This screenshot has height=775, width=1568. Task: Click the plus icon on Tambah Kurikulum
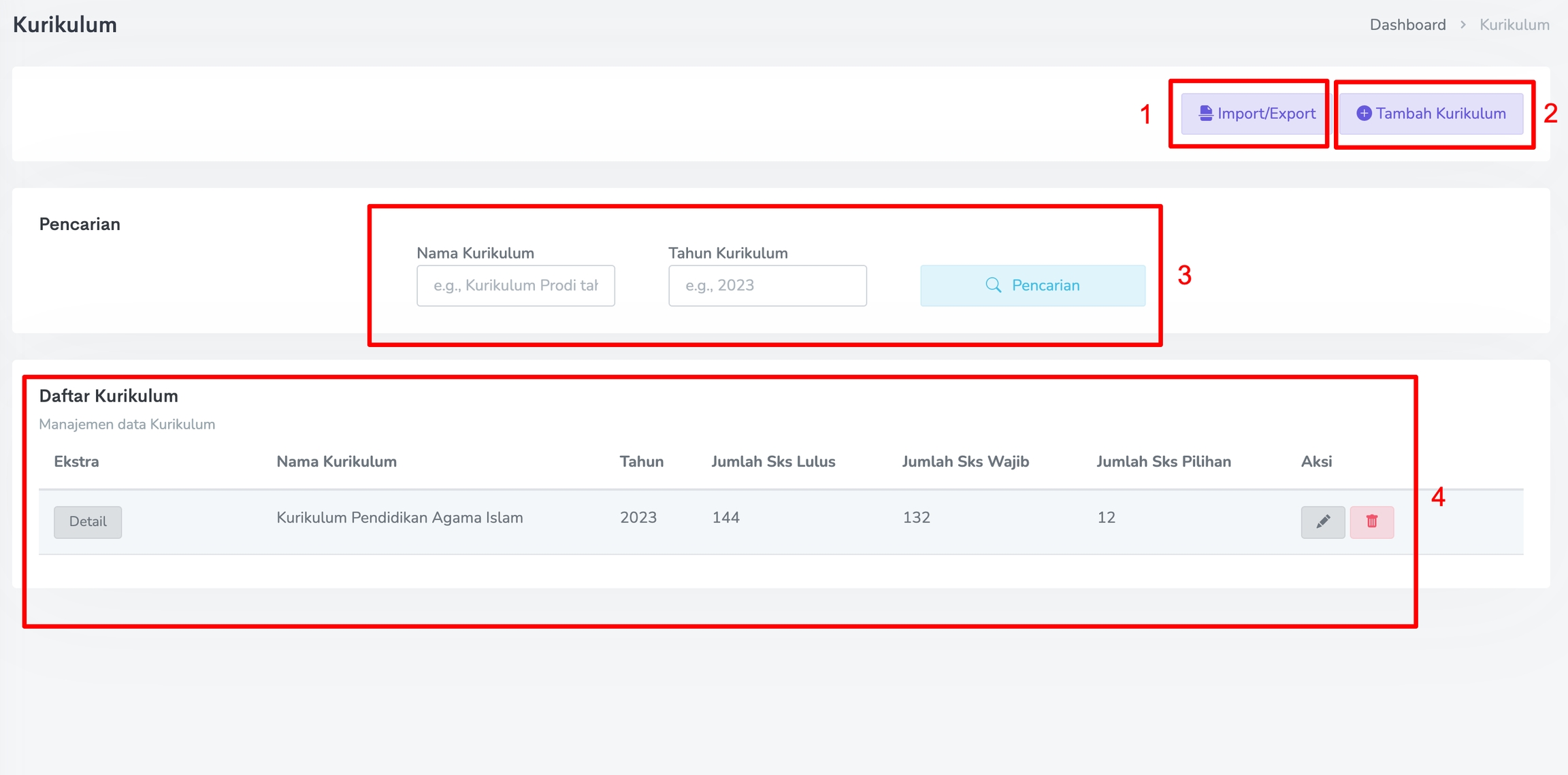tap(1363, 114)
